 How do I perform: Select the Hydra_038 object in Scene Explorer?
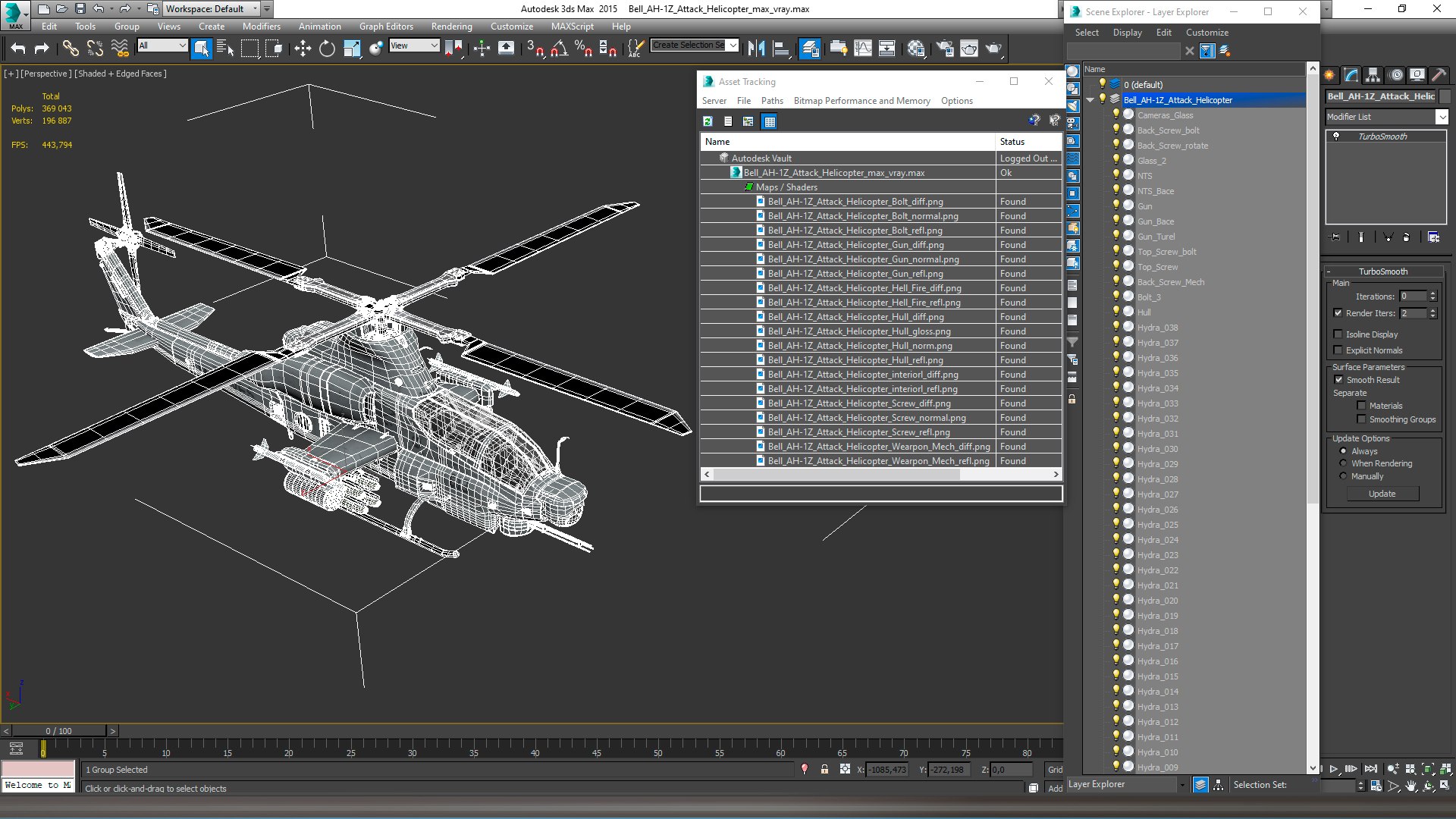1157,328
